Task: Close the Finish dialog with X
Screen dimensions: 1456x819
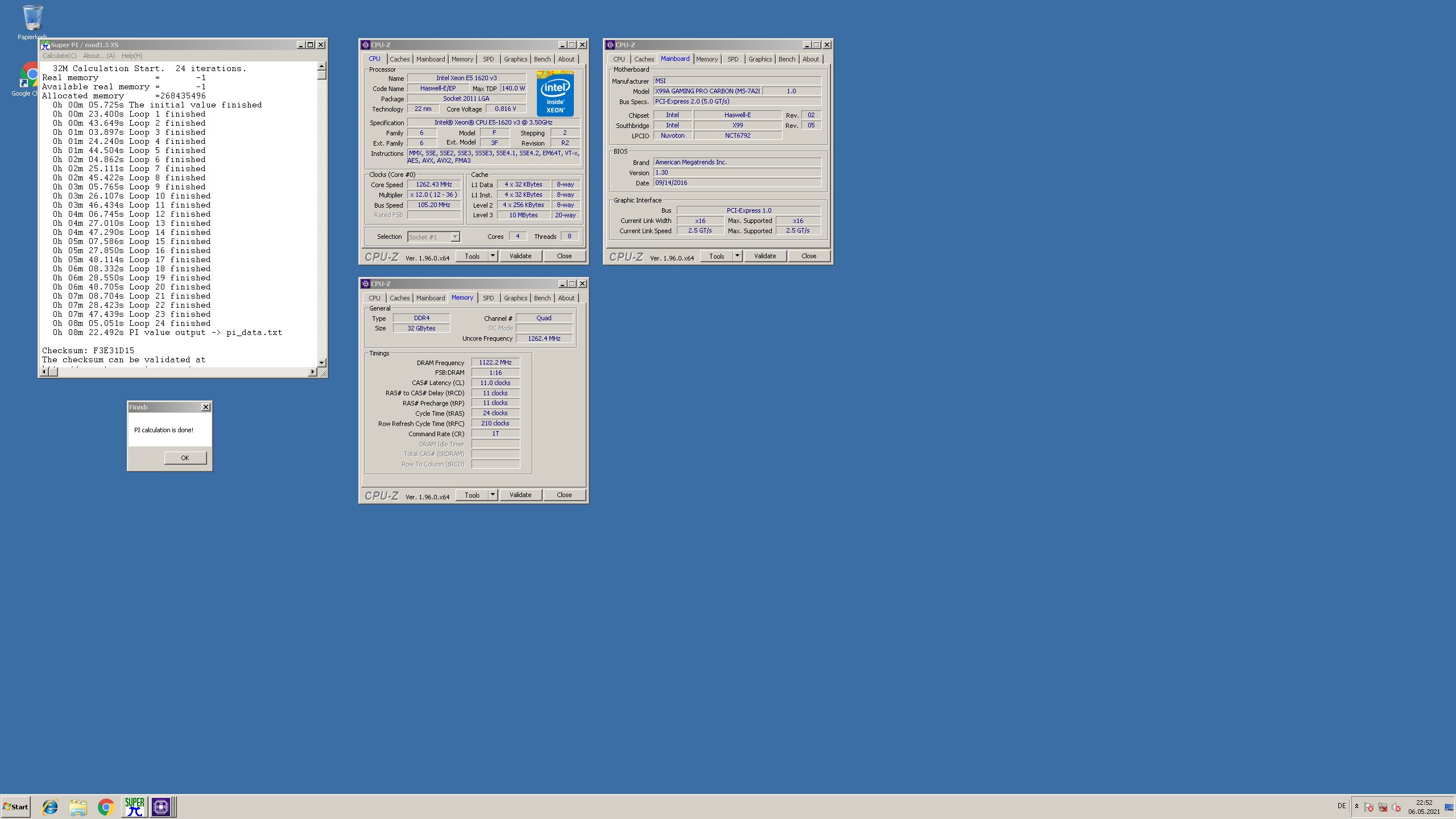Action: 206,407
